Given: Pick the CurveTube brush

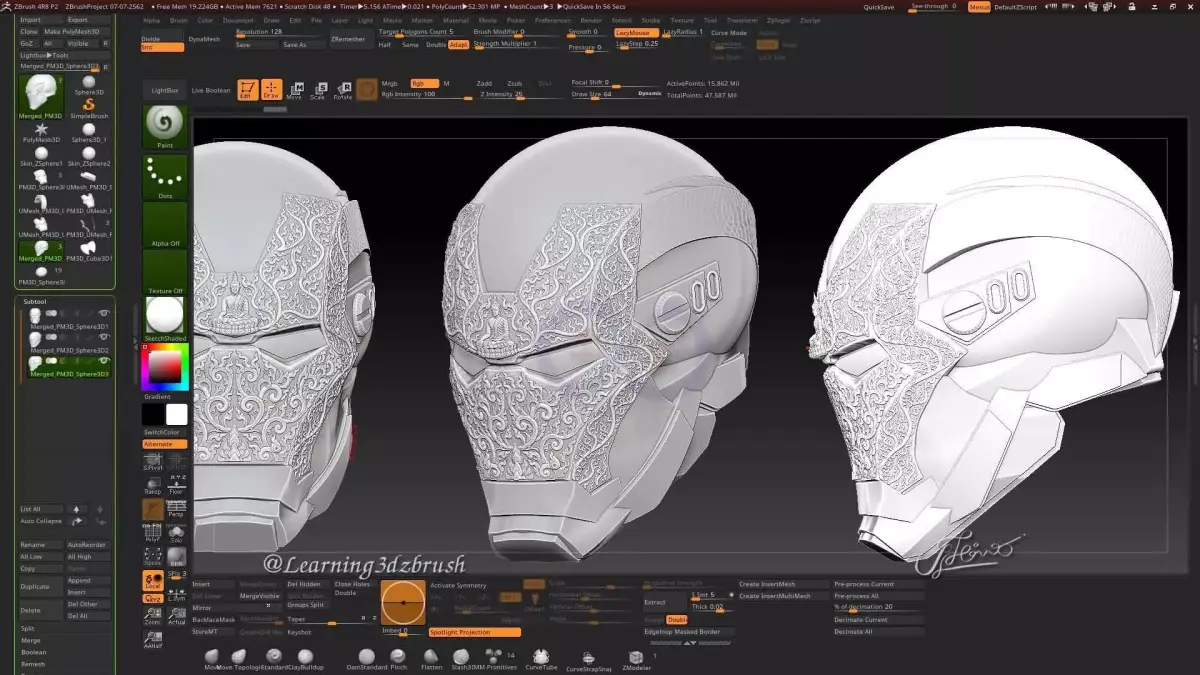Looking at the screenshot, I should (x=541, y=659).
